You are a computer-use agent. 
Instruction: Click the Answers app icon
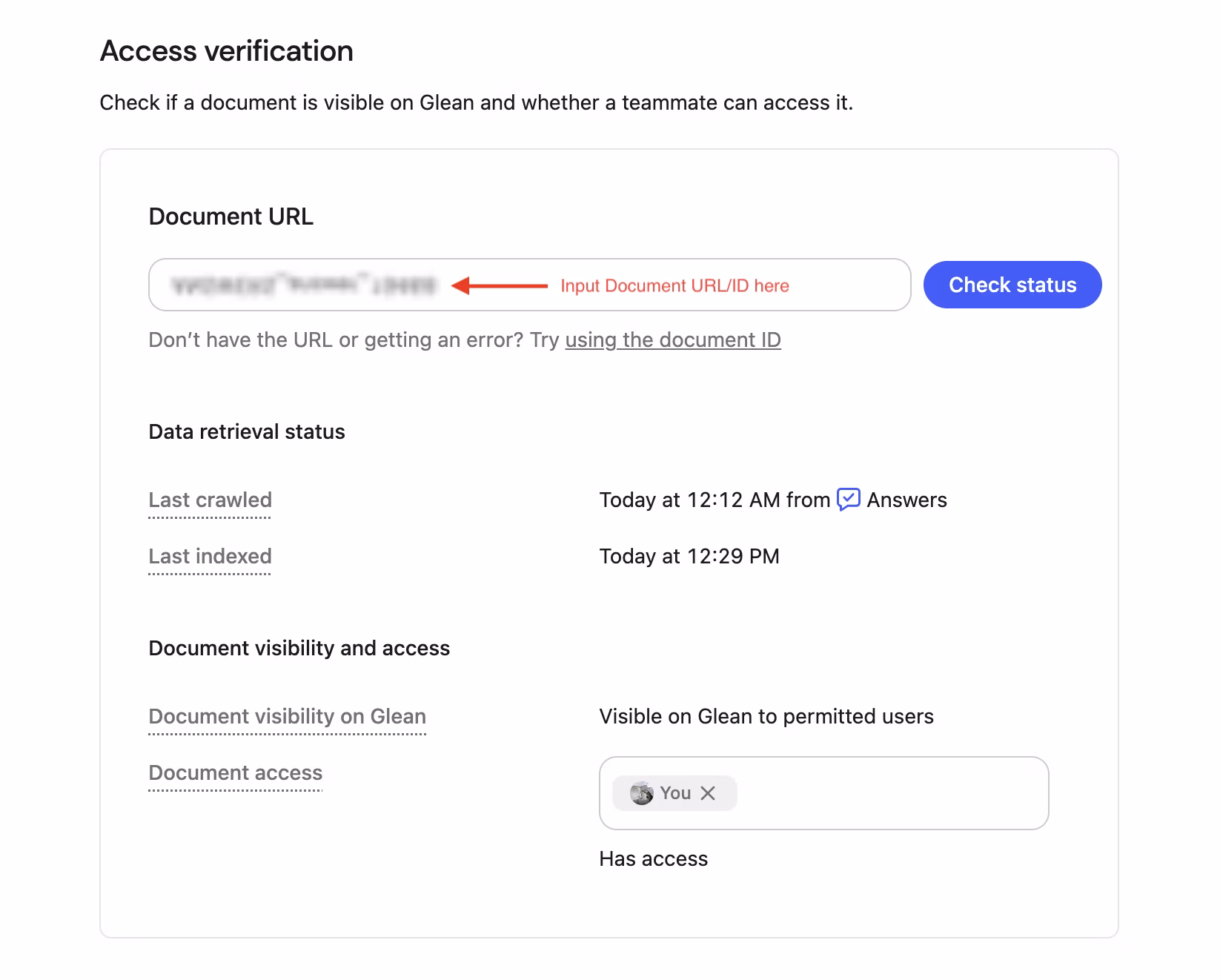click(x=849, y=500)
